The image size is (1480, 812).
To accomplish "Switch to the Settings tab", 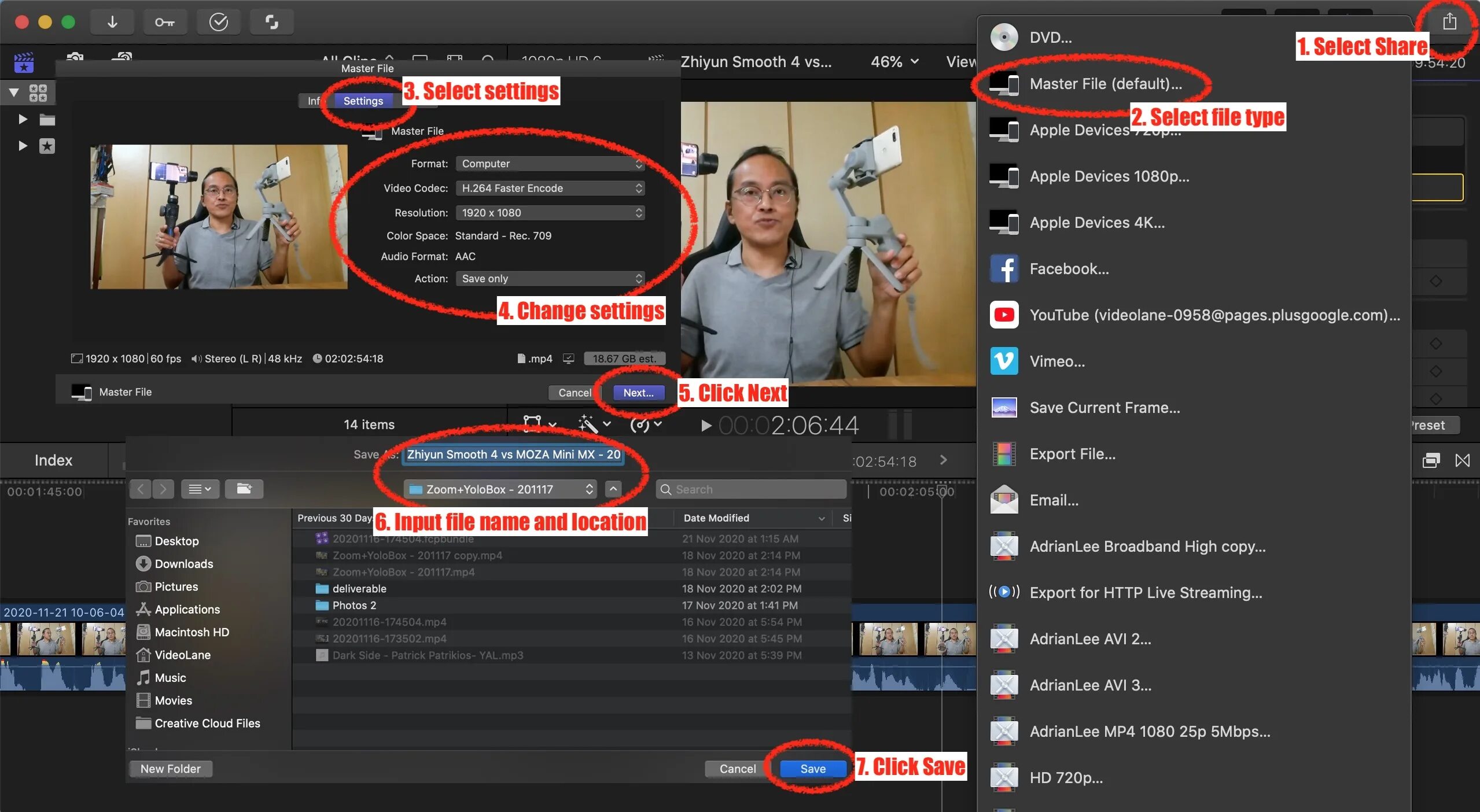I will [x=363, y=101].
